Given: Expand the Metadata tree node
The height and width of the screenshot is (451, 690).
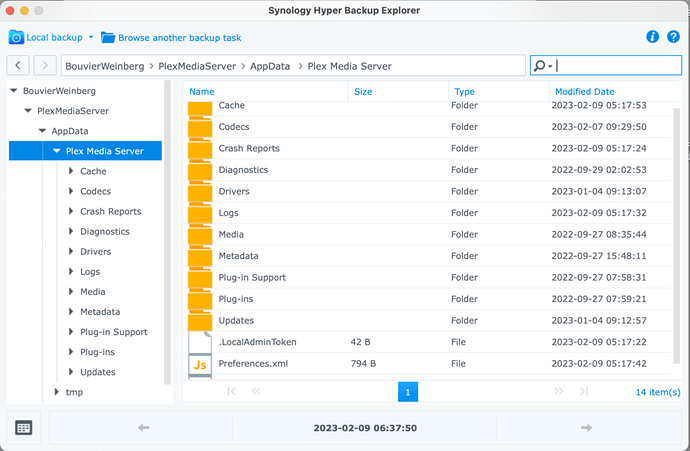Looking at the screenshot, I should 71,312.
